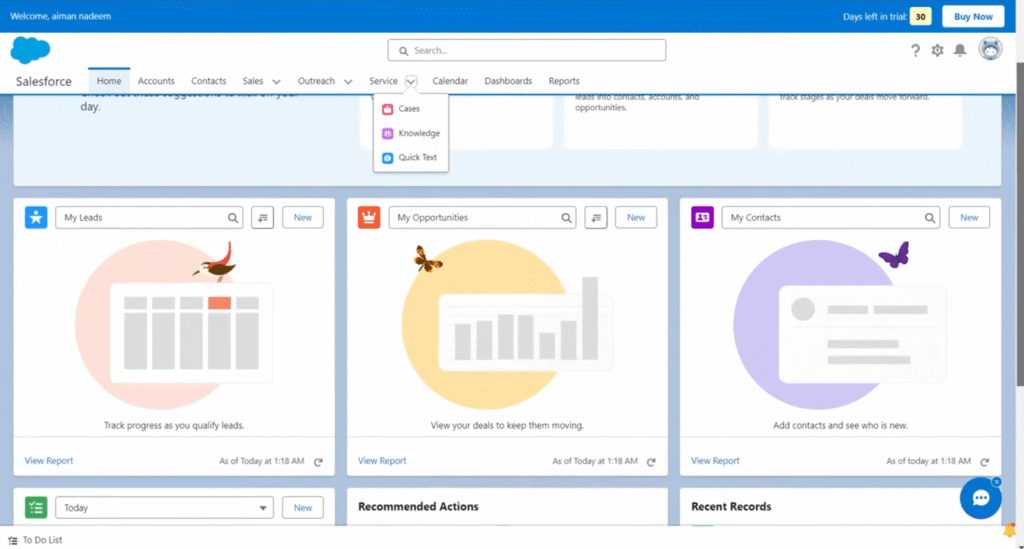Open the Reports tab
Viewport: 1024px width, 549px height.
(x=564, y=81)
